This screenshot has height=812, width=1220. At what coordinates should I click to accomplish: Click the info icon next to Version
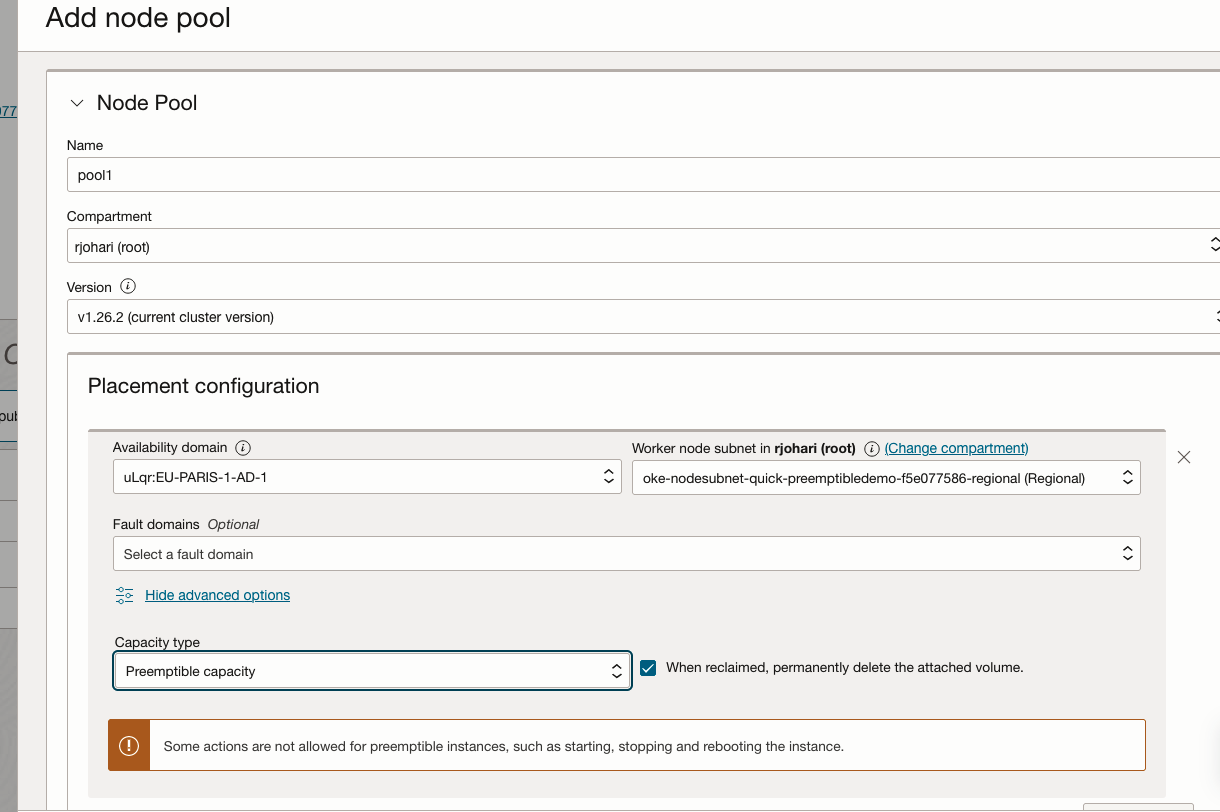pyautogui.click(x=130, y=287)
